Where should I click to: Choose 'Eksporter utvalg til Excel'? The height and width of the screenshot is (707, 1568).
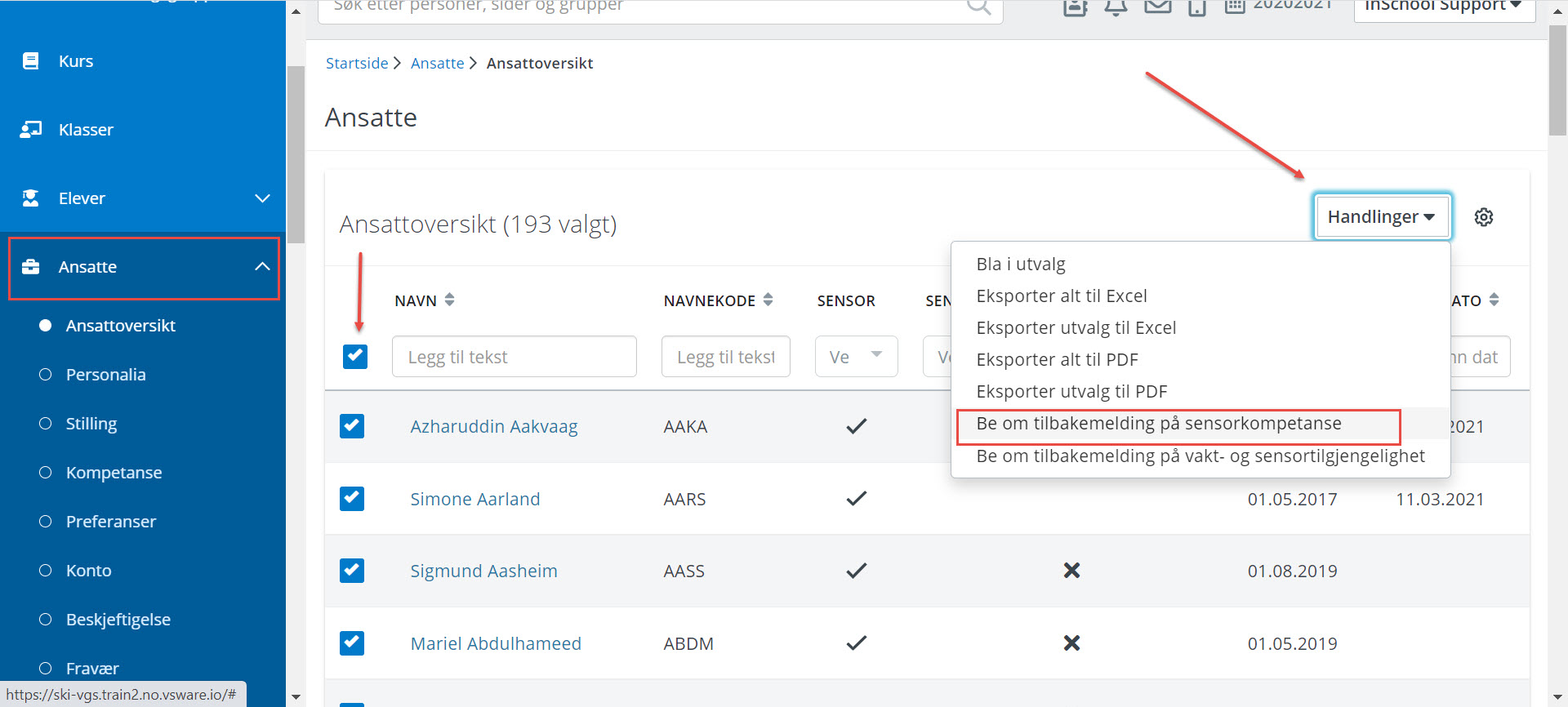pyautogui.click(x=1076, y=327)
